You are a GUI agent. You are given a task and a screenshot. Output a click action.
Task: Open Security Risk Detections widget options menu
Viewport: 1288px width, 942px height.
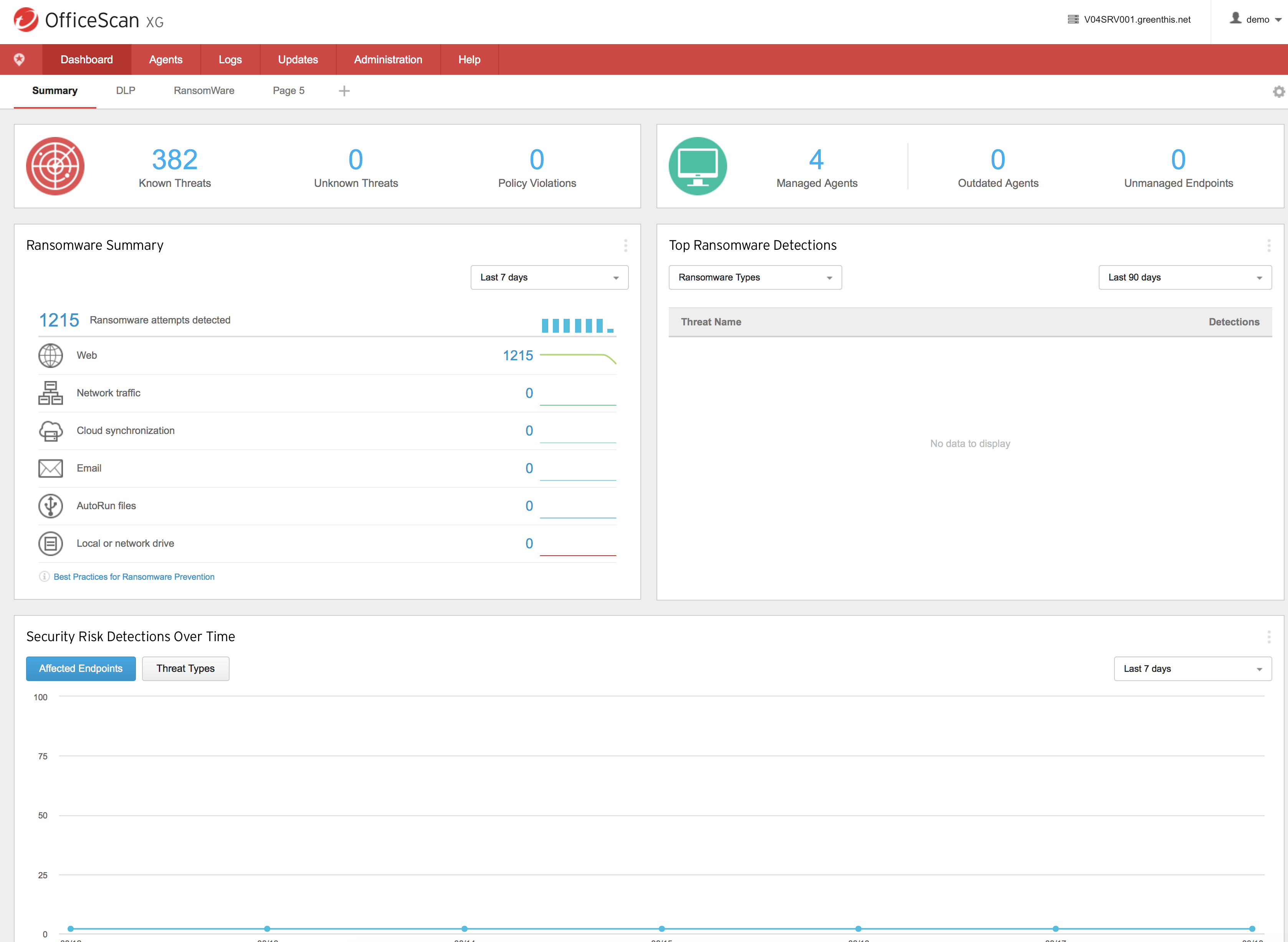click(x=1269, y=637)
